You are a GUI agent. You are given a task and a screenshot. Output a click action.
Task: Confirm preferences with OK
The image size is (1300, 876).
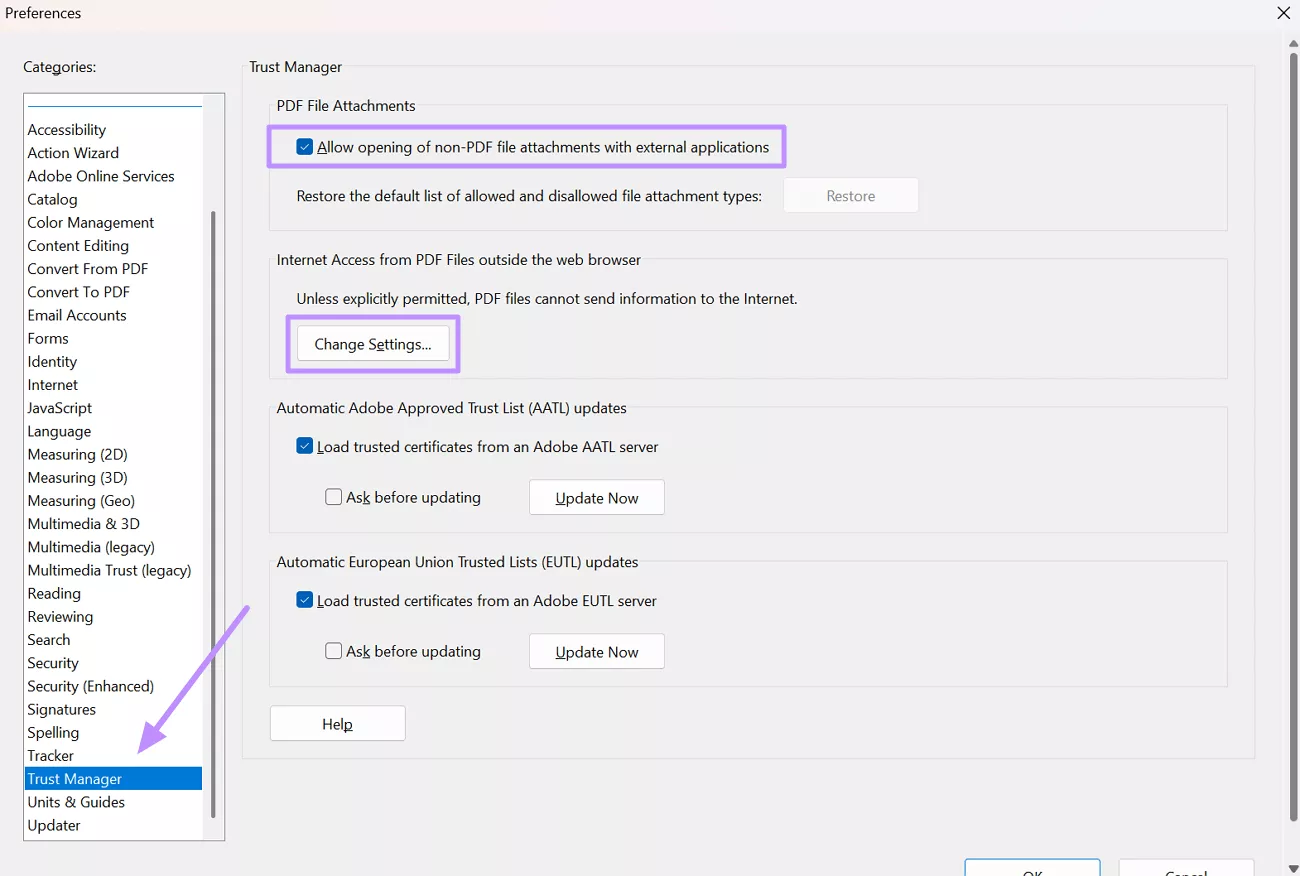(1032, 870)
